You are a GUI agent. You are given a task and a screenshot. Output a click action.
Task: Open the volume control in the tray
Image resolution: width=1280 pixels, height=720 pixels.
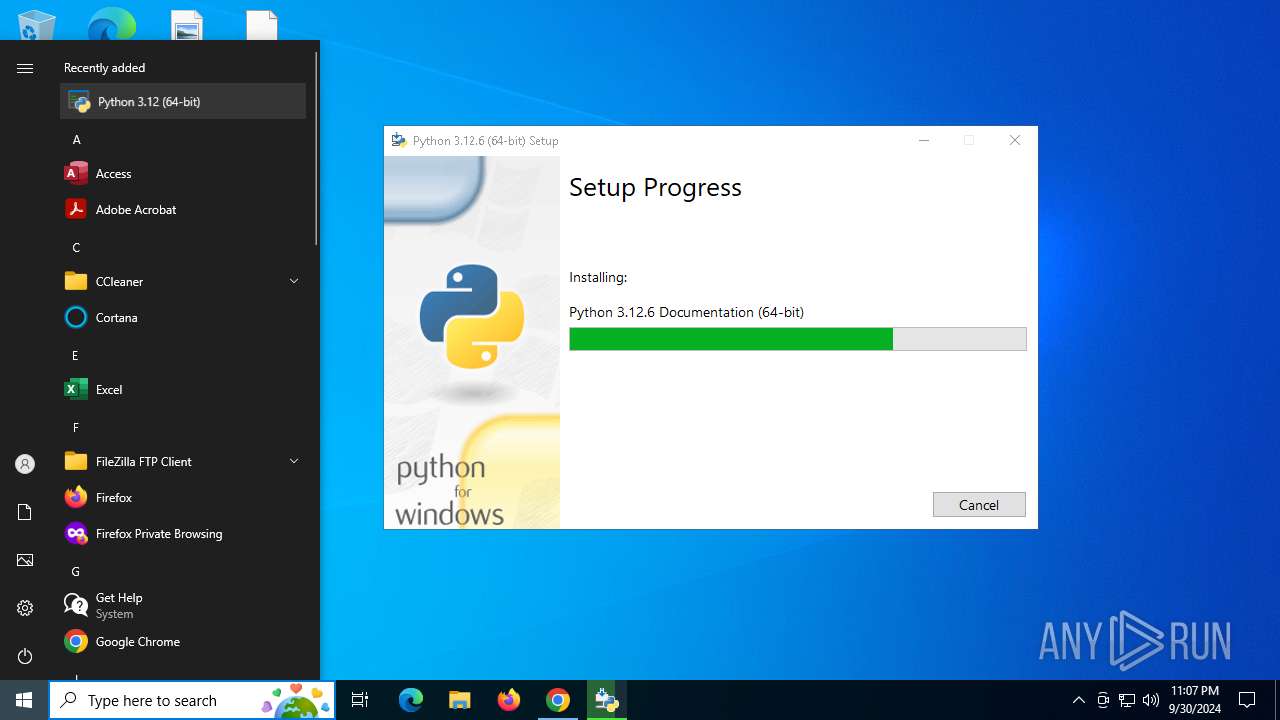tap(1151, 700)
